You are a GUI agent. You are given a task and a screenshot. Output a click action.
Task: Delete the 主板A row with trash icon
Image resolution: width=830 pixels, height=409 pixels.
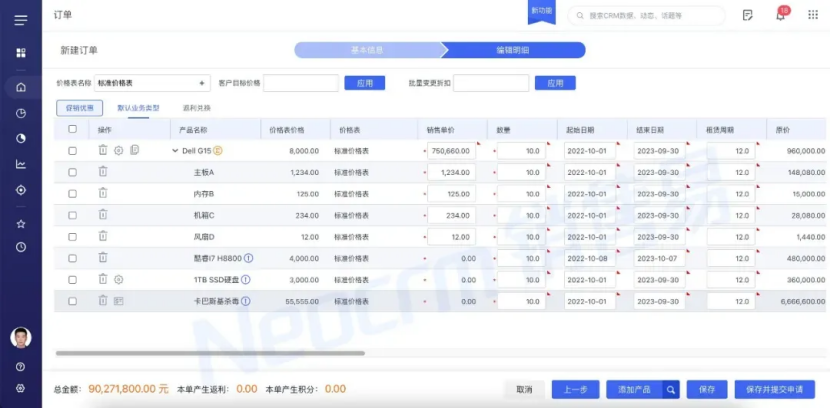(102, 172)
